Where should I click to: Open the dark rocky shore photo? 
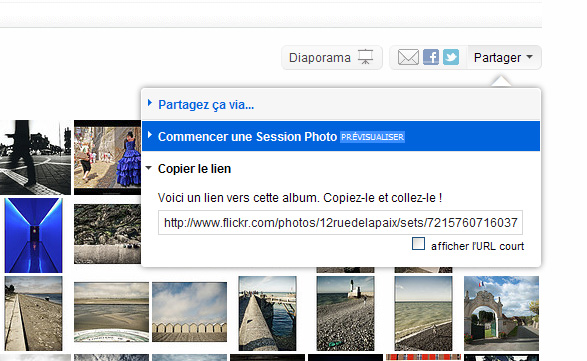point(107,234)
